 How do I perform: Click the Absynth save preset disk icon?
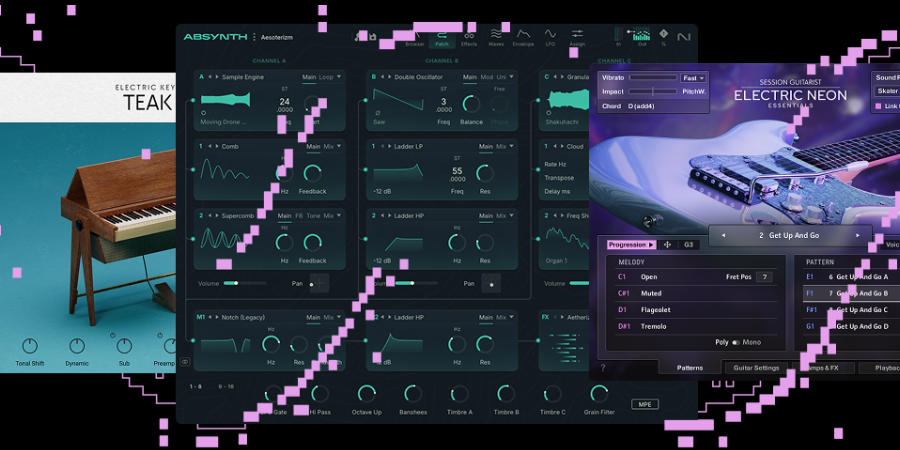373,37
